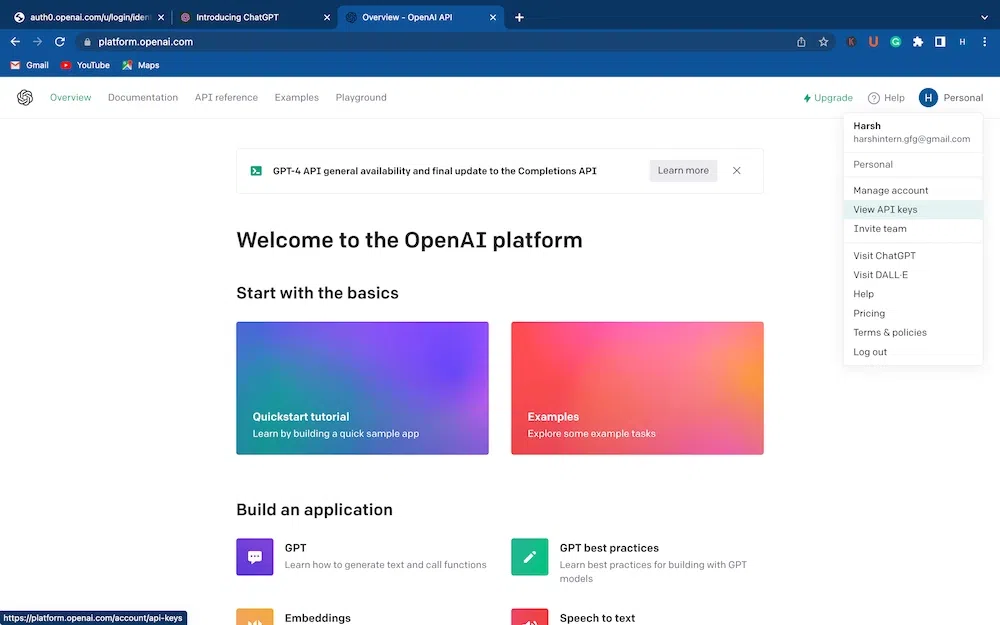The height and width of the screenshot is (625, 1000).
Task: Open the Examples nav item
Action: pyautogui.click(x=297, y=98)
